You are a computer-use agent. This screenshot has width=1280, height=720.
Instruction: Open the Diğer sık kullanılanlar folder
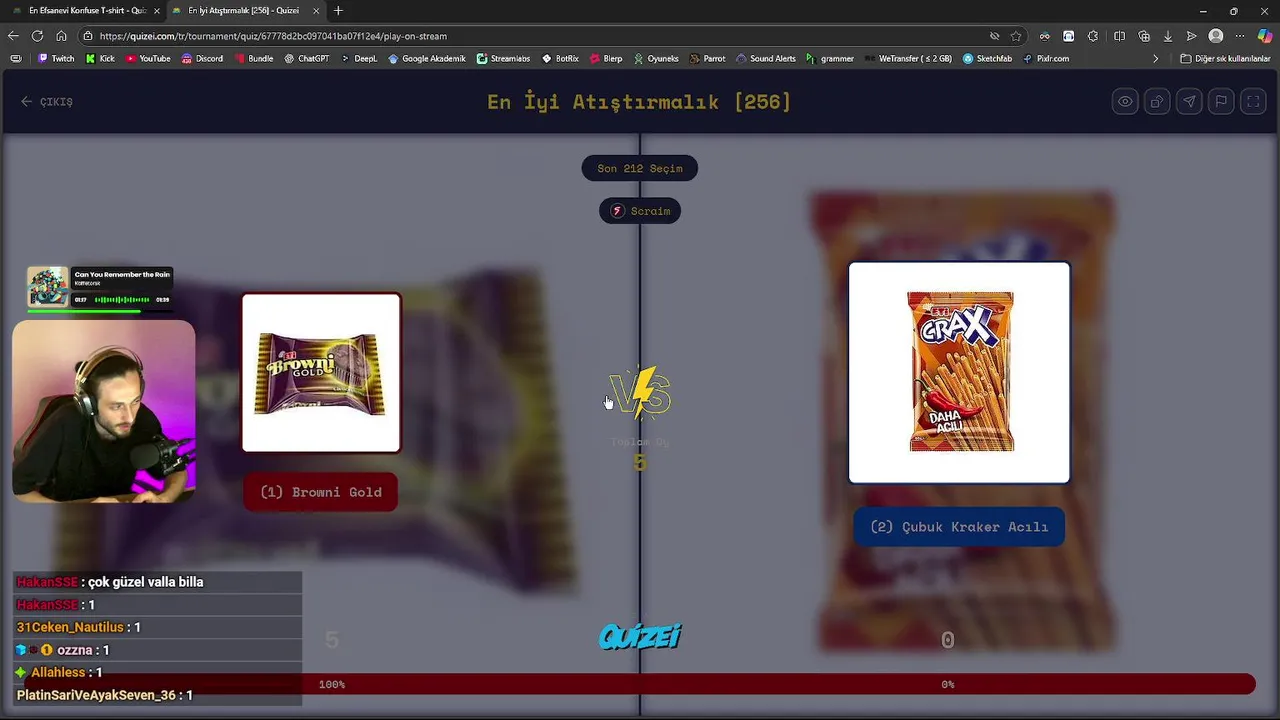tap(1225, 58)
